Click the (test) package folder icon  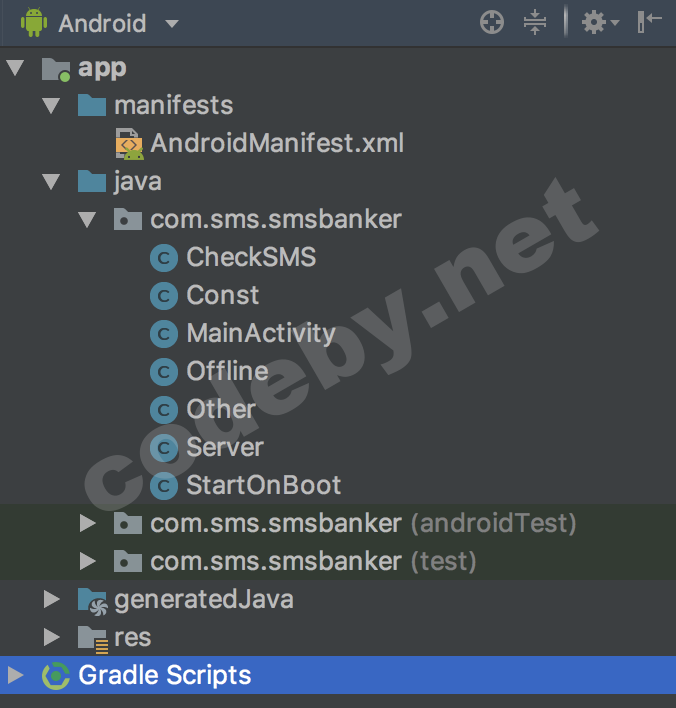pos(128,560)
